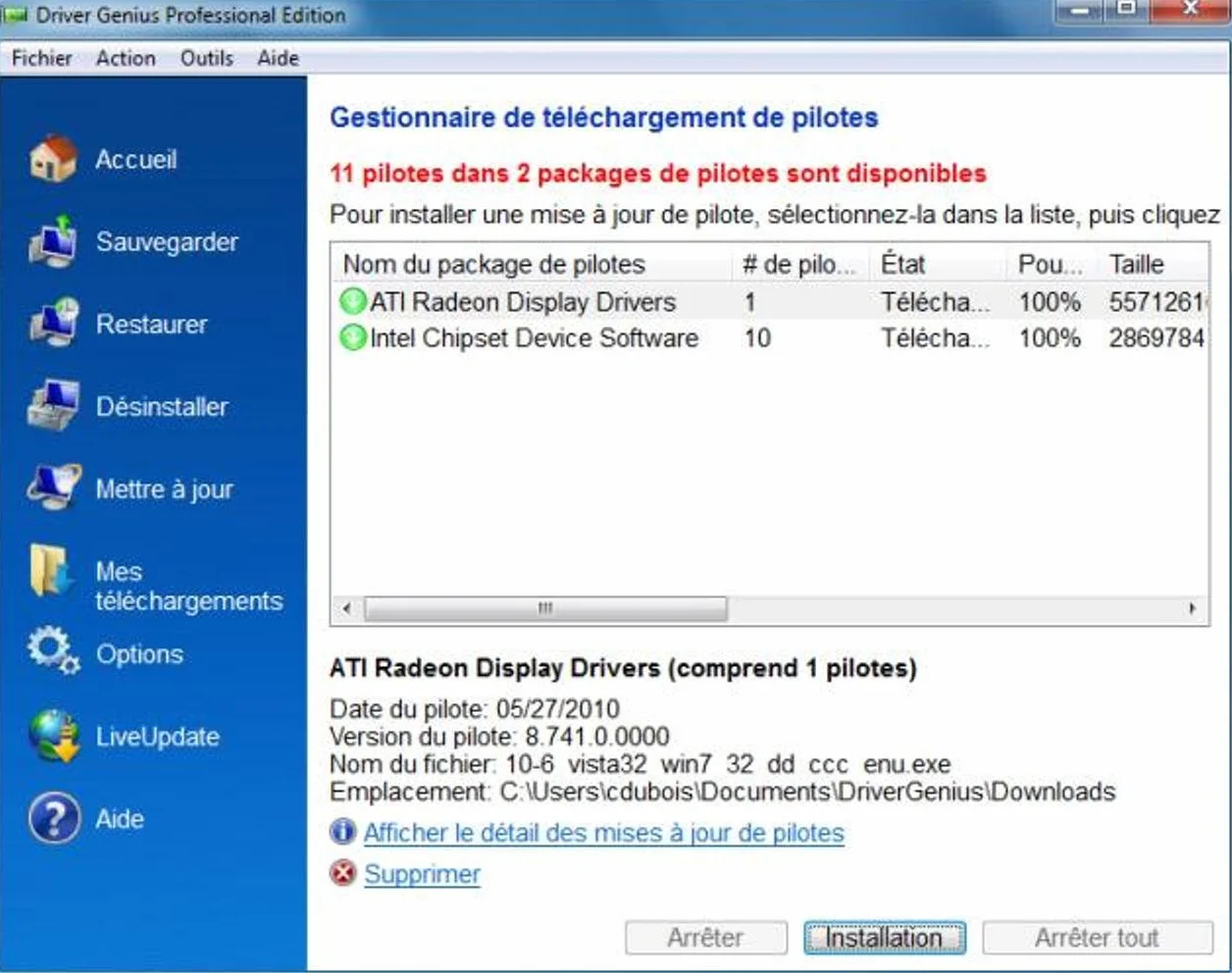1232x973 pixels.
Task: Click the Supprimer link
Action: [422, 874]
